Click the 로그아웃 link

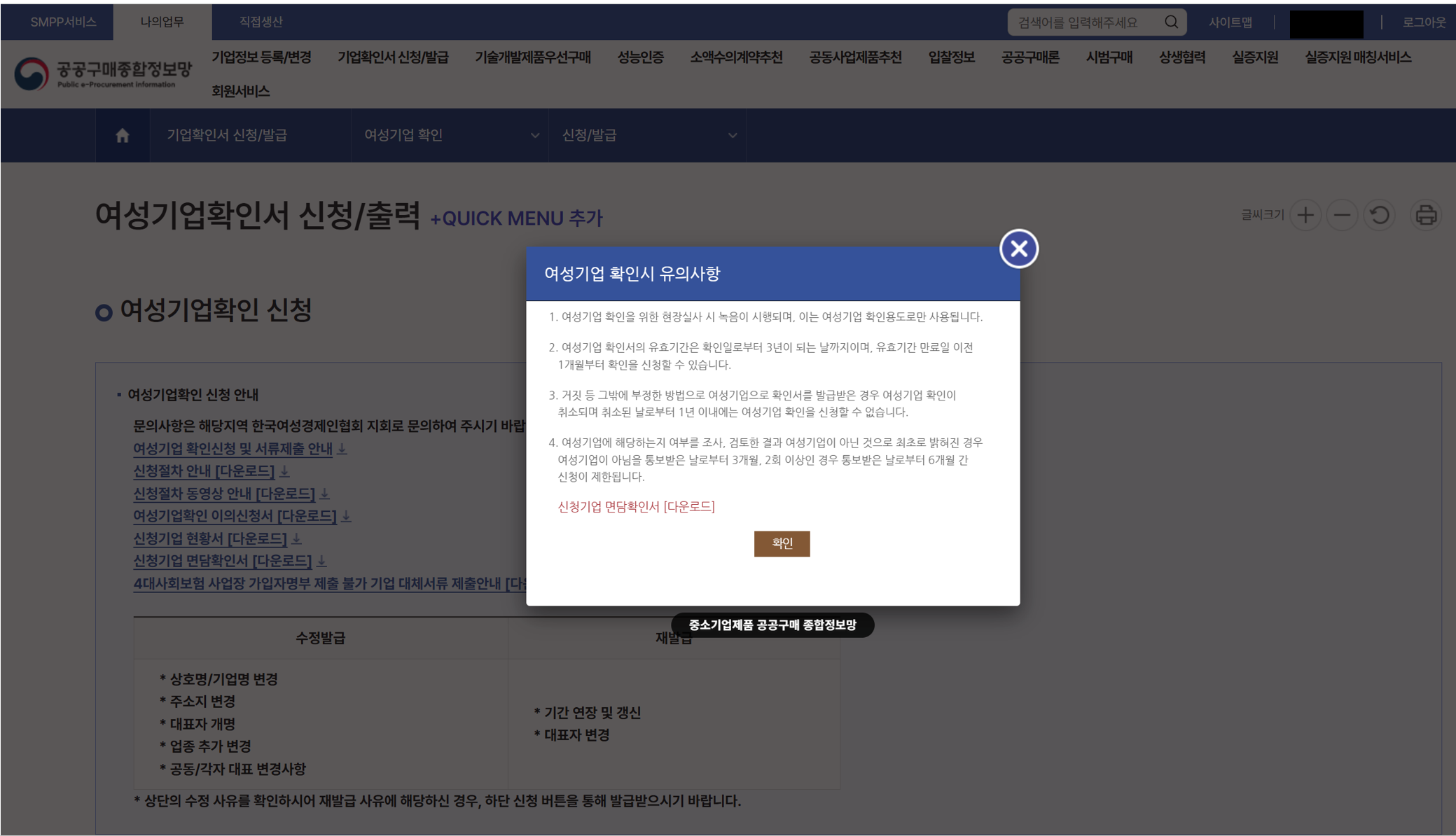[x=1423, y=22]
